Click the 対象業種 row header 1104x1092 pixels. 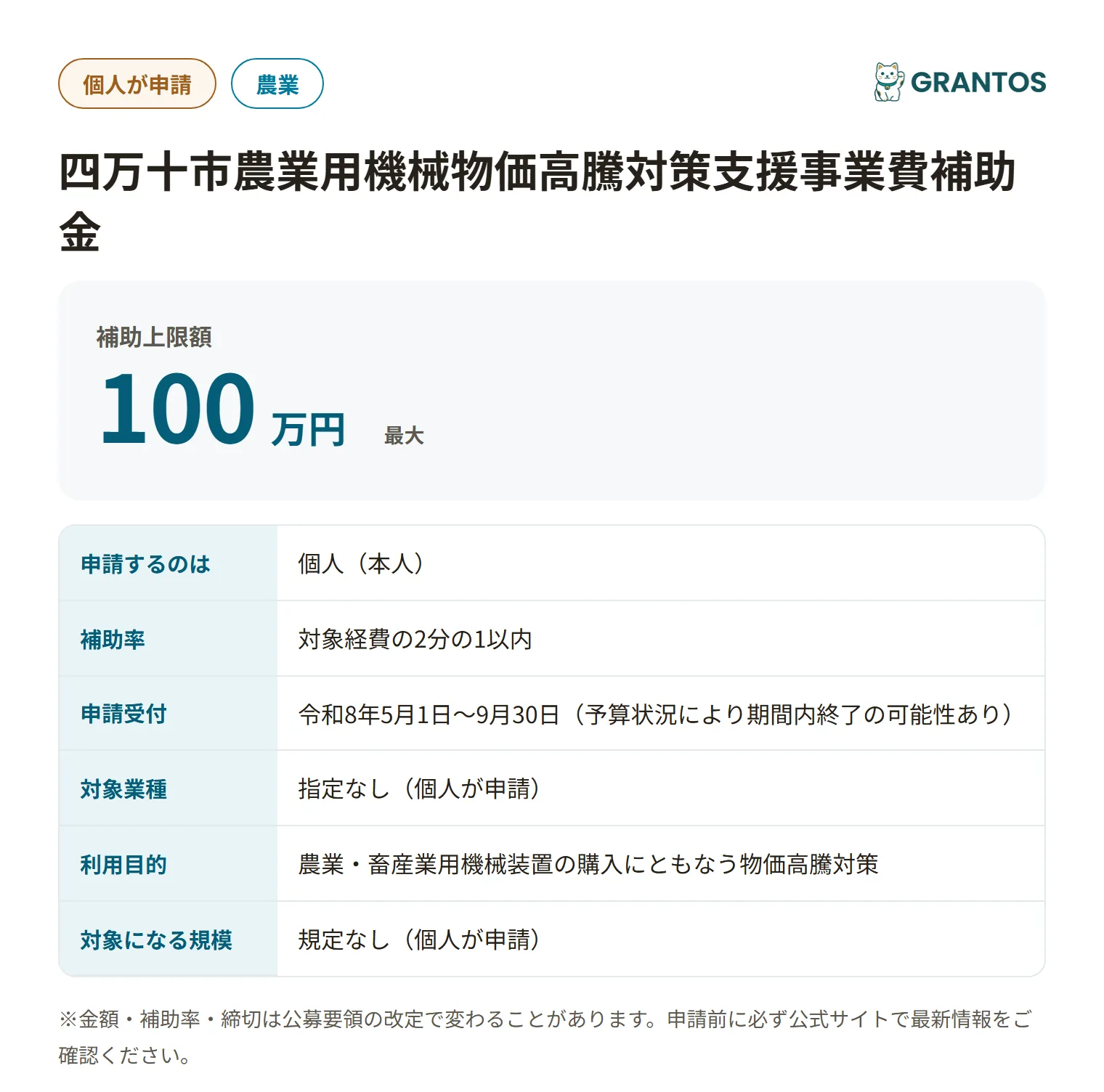click(x=168, y=789)
